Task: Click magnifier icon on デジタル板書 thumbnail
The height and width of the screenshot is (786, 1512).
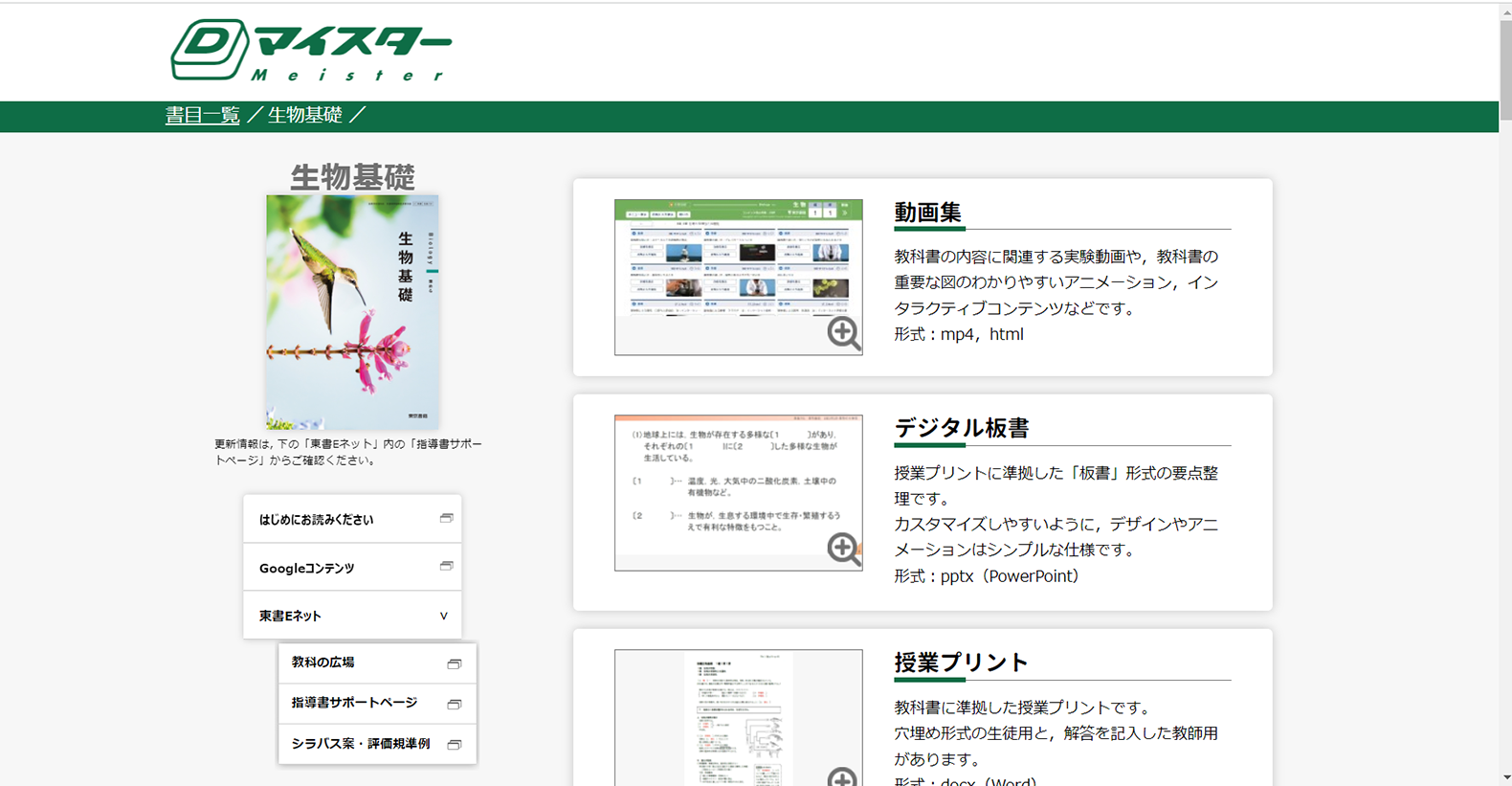Action: [843, 549]
